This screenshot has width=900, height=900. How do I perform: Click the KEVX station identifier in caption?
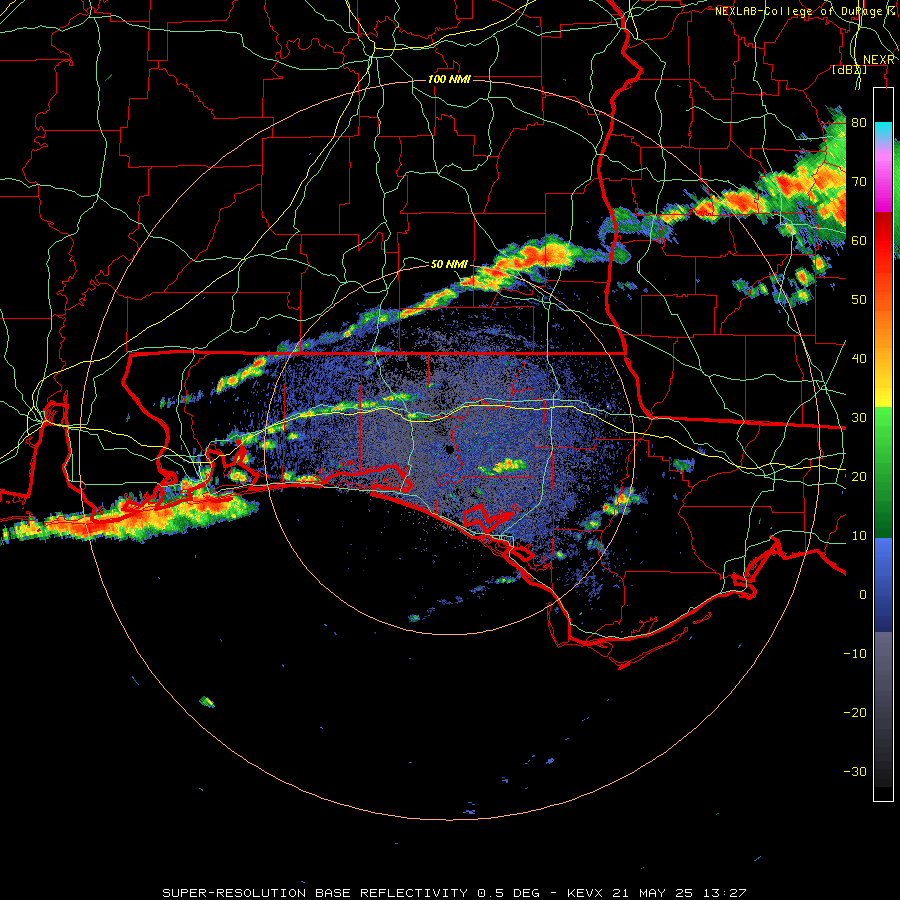(587, 893)
